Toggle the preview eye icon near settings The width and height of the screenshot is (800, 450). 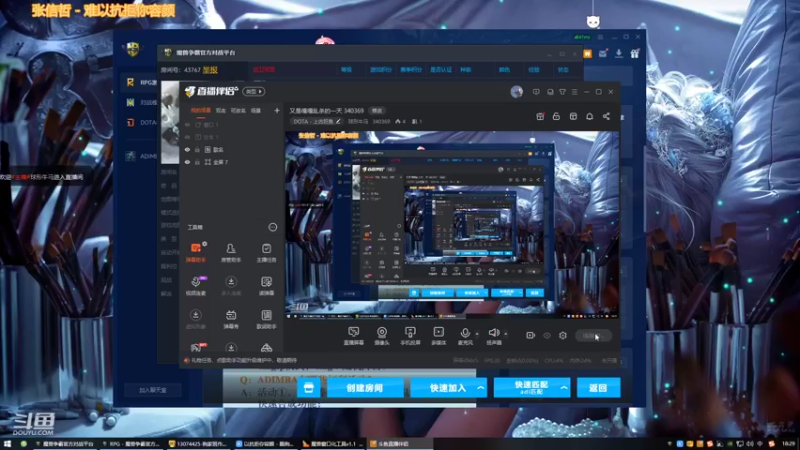(x=547, y=335)
